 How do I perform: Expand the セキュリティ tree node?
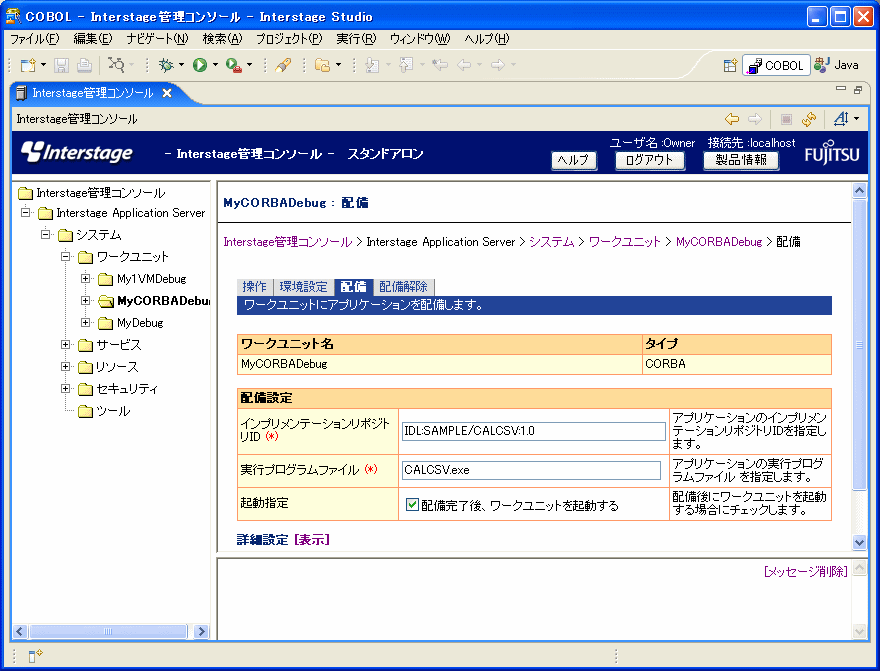coord(66,389)
